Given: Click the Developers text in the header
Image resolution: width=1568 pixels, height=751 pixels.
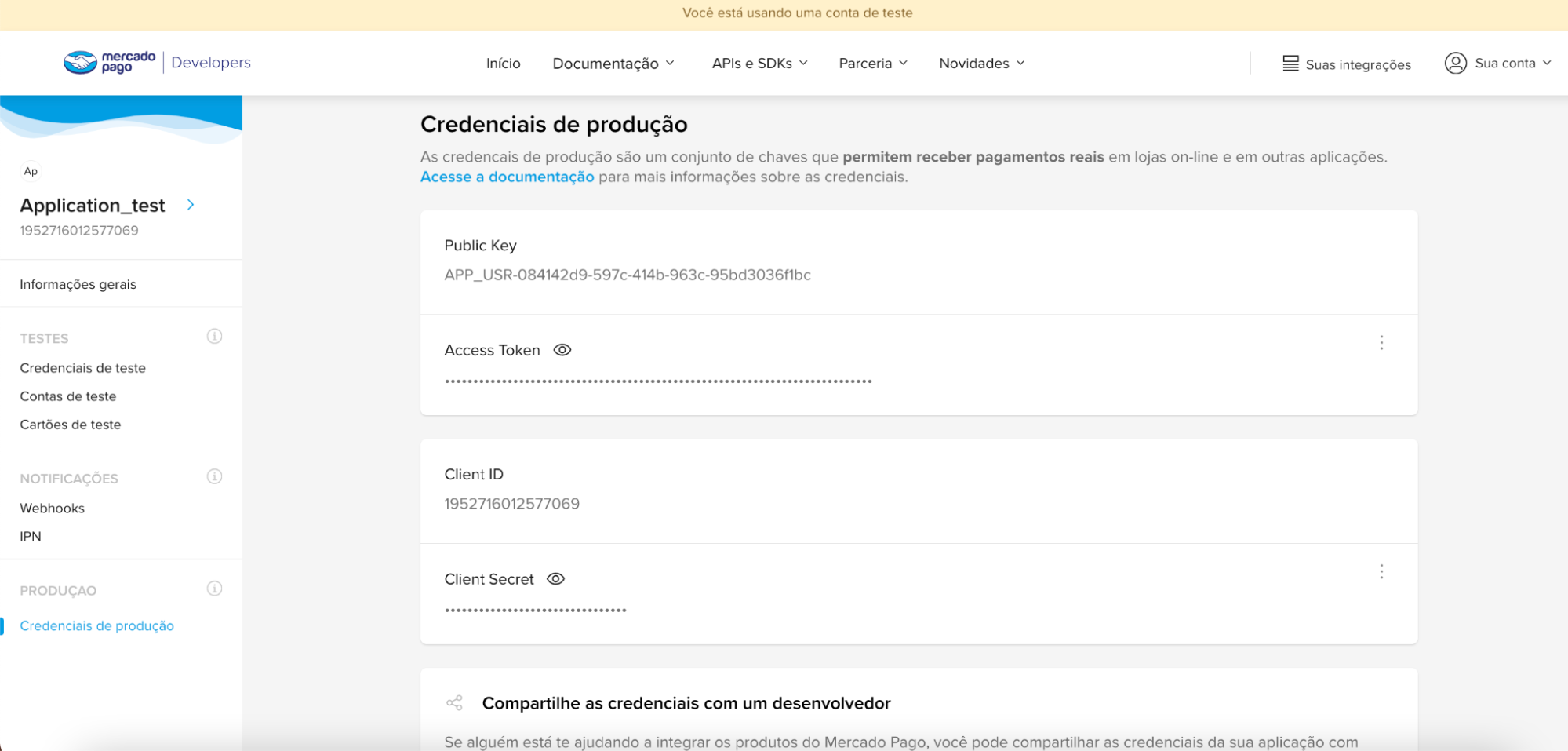Looking at the screenshot, I should (x=211, y=62).
